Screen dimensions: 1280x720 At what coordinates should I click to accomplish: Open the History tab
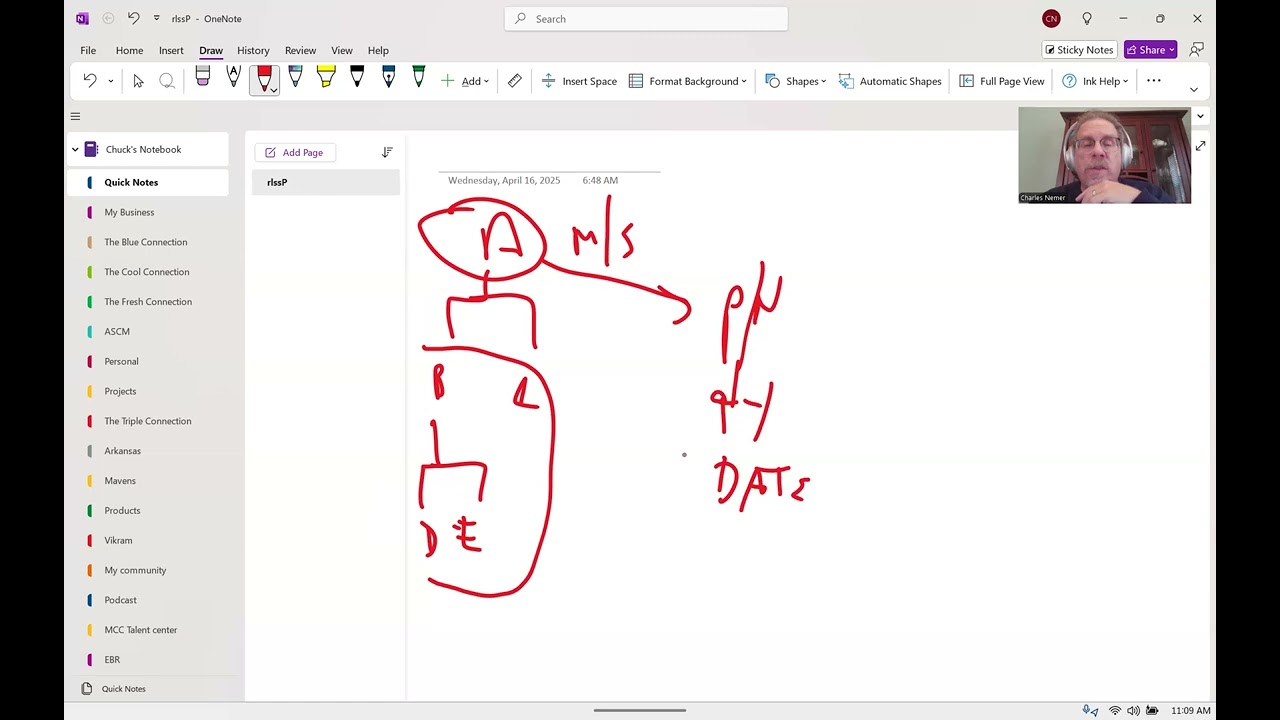[x=253, y=50]
